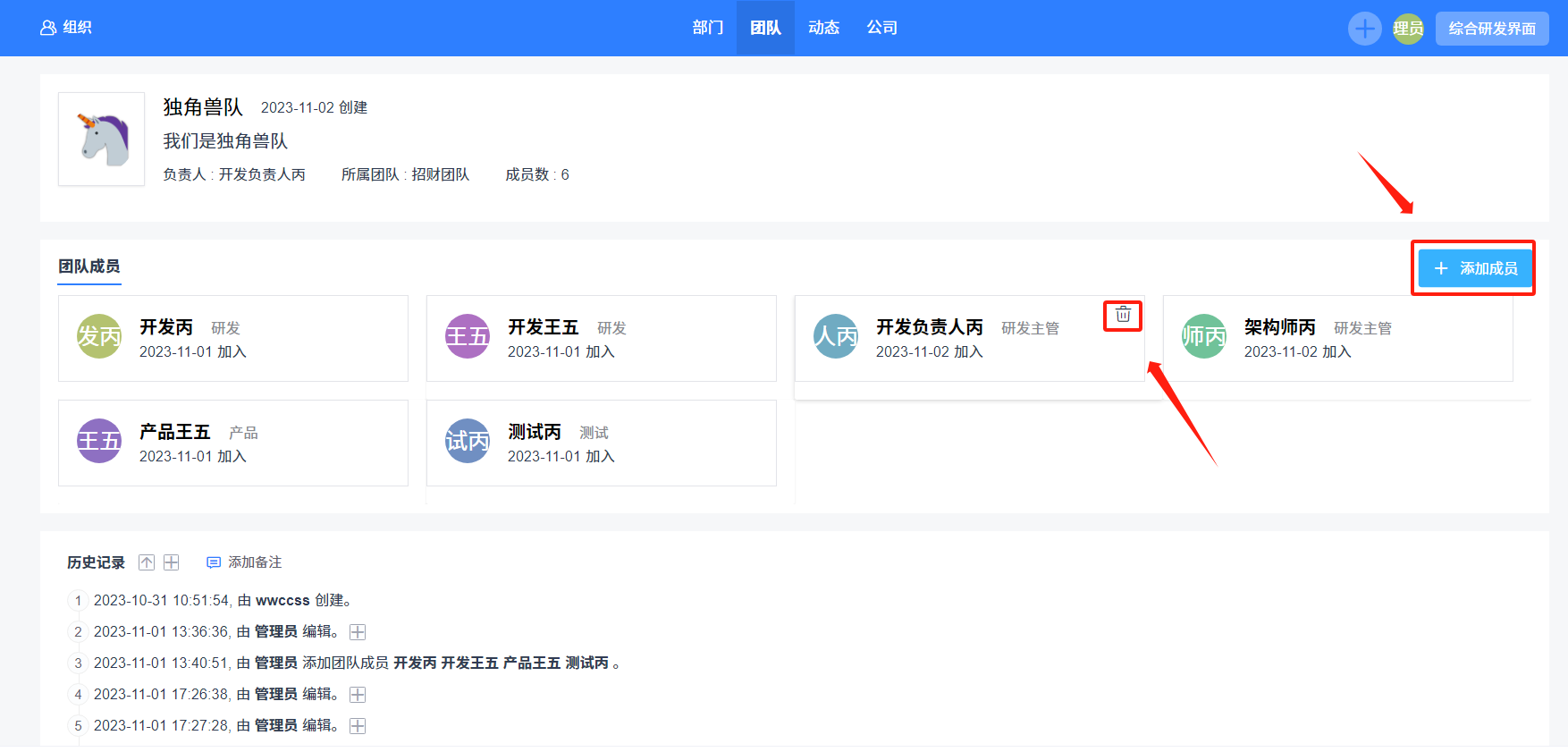Click the 添加成员 button
The image size is (1568, 752).
1475,268
